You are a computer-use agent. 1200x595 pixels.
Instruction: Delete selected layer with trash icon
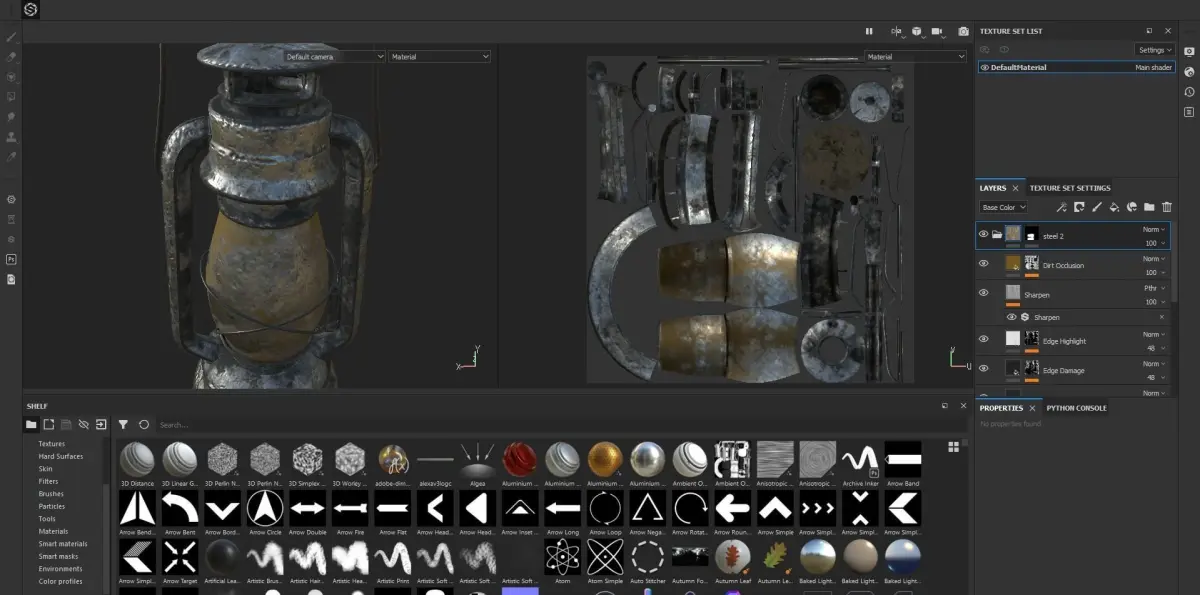[1166, 207]
